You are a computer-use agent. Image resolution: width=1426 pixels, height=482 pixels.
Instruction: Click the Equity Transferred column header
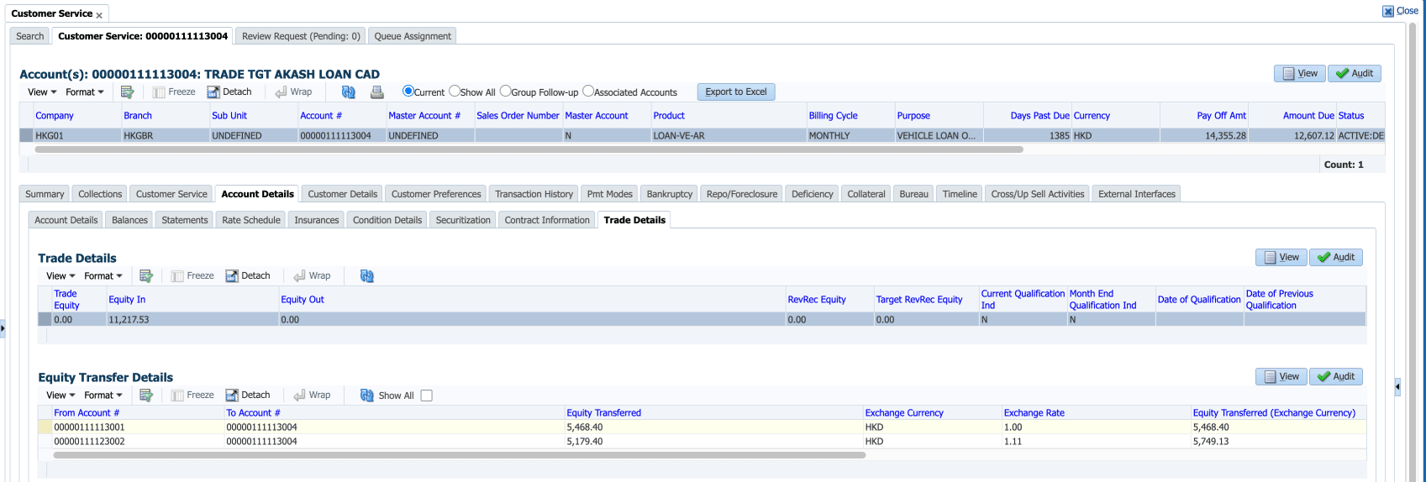point(604,413)
